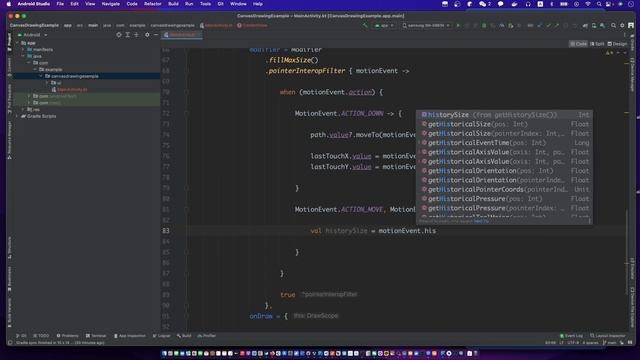640x360 pixels.
Task: Switch editor to Split view
Action: point(597,44)
